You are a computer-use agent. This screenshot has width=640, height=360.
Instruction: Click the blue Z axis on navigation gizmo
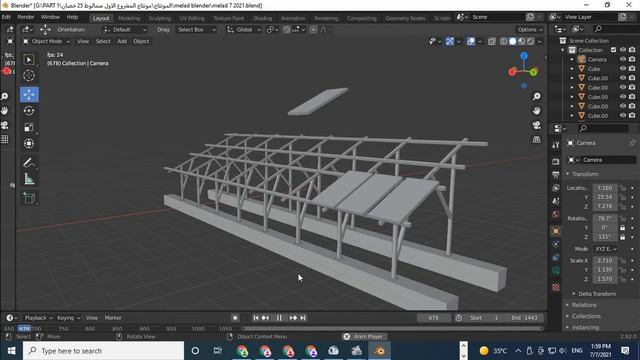coord(524,56)
